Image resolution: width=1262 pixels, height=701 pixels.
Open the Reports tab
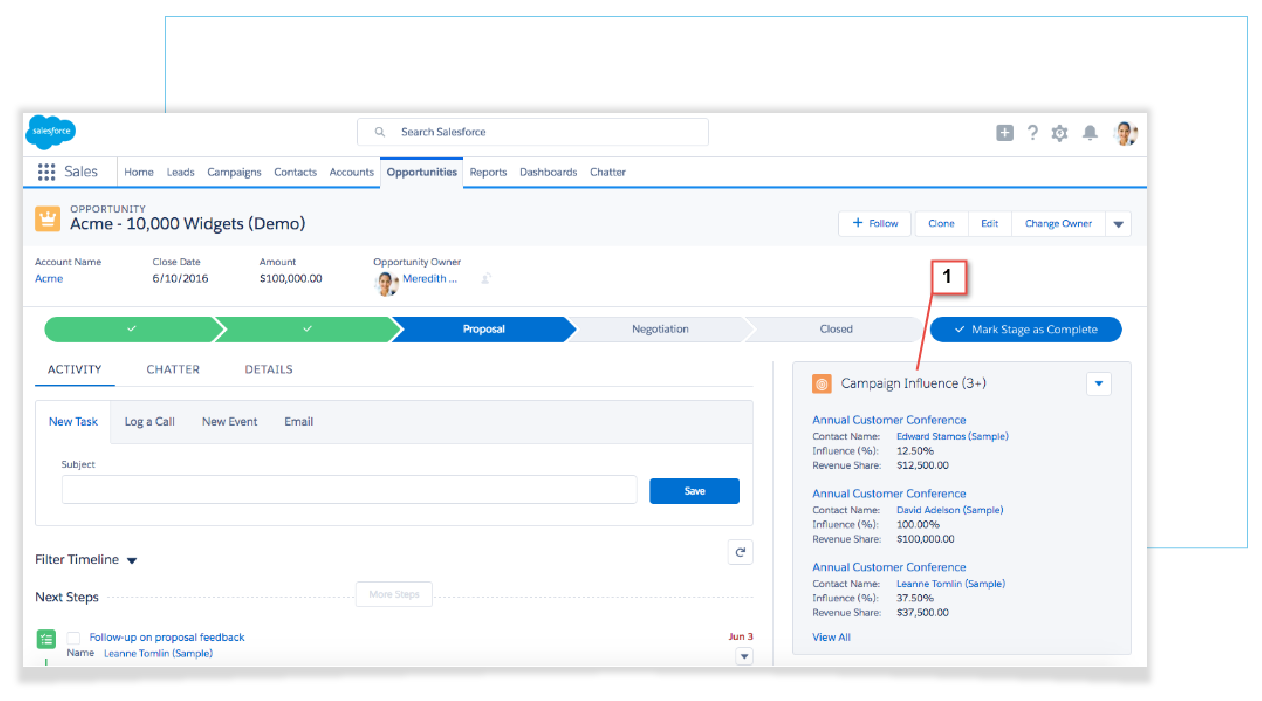coord(489,172)
